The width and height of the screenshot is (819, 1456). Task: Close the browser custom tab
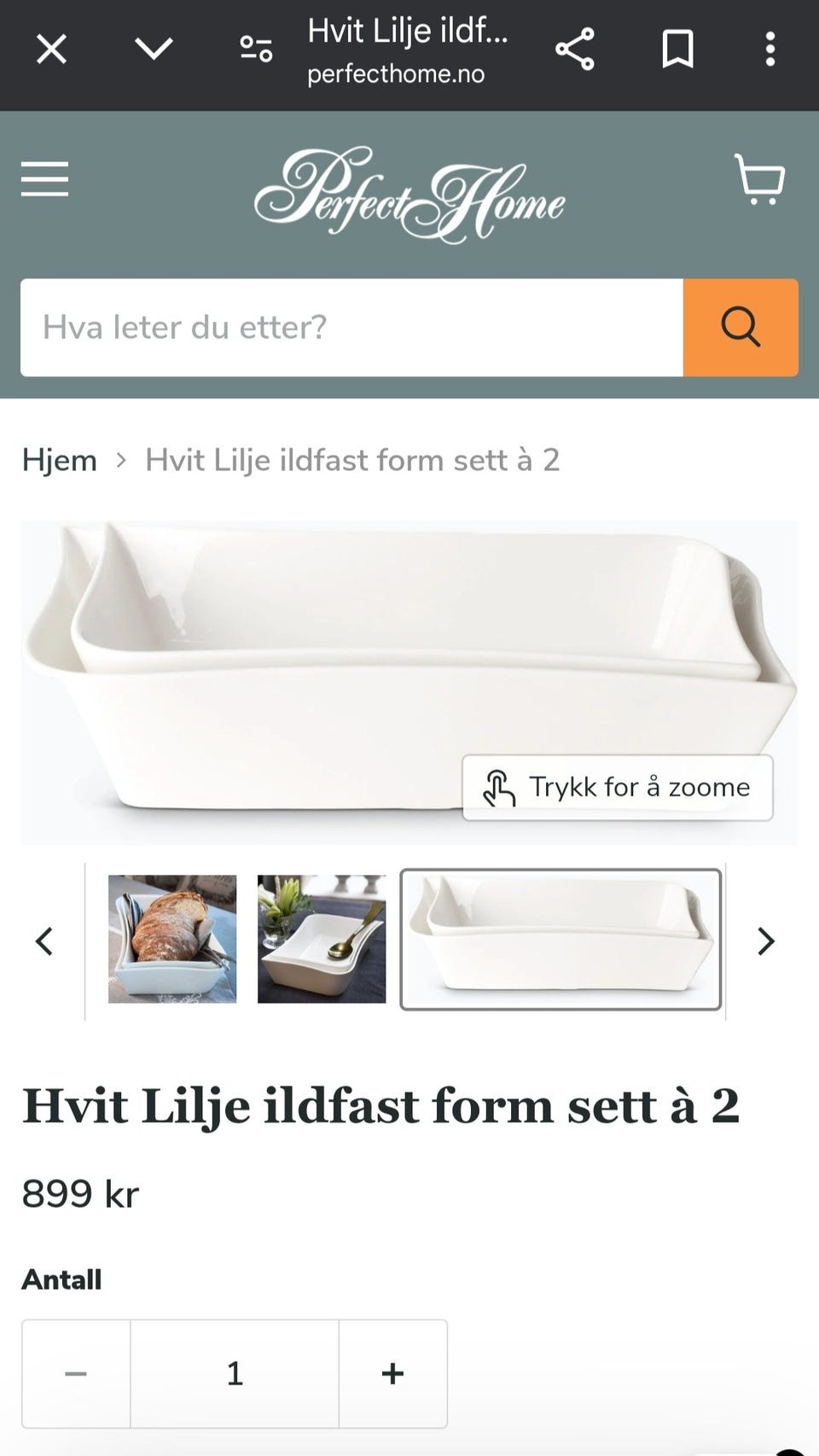coord(51,50)
